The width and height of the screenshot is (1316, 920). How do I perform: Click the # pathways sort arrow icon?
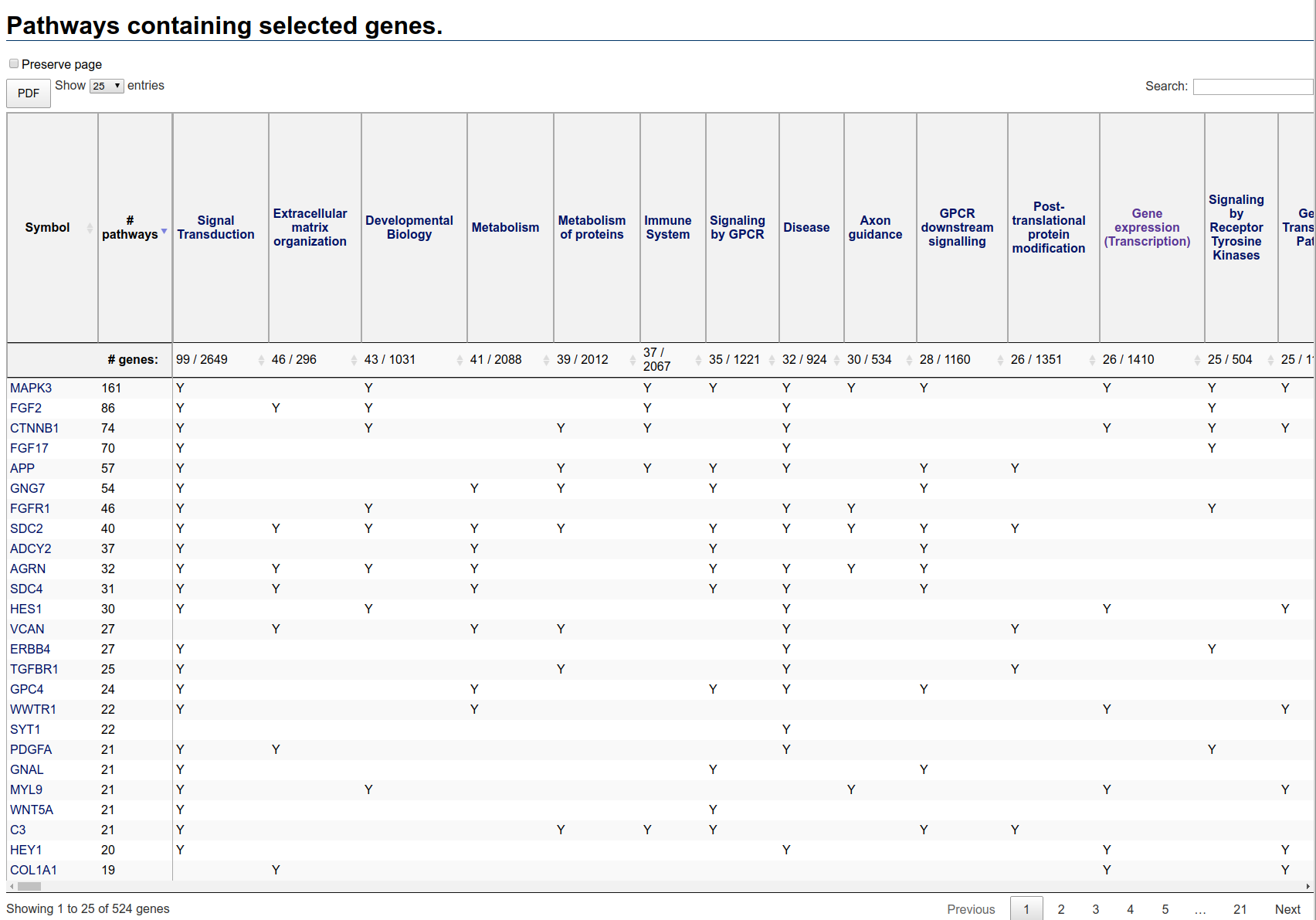[x=164, y=233]
